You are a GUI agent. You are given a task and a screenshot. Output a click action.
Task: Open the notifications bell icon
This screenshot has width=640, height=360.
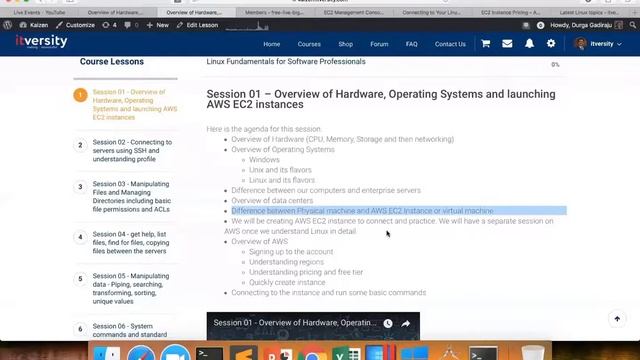coord(529,44)
